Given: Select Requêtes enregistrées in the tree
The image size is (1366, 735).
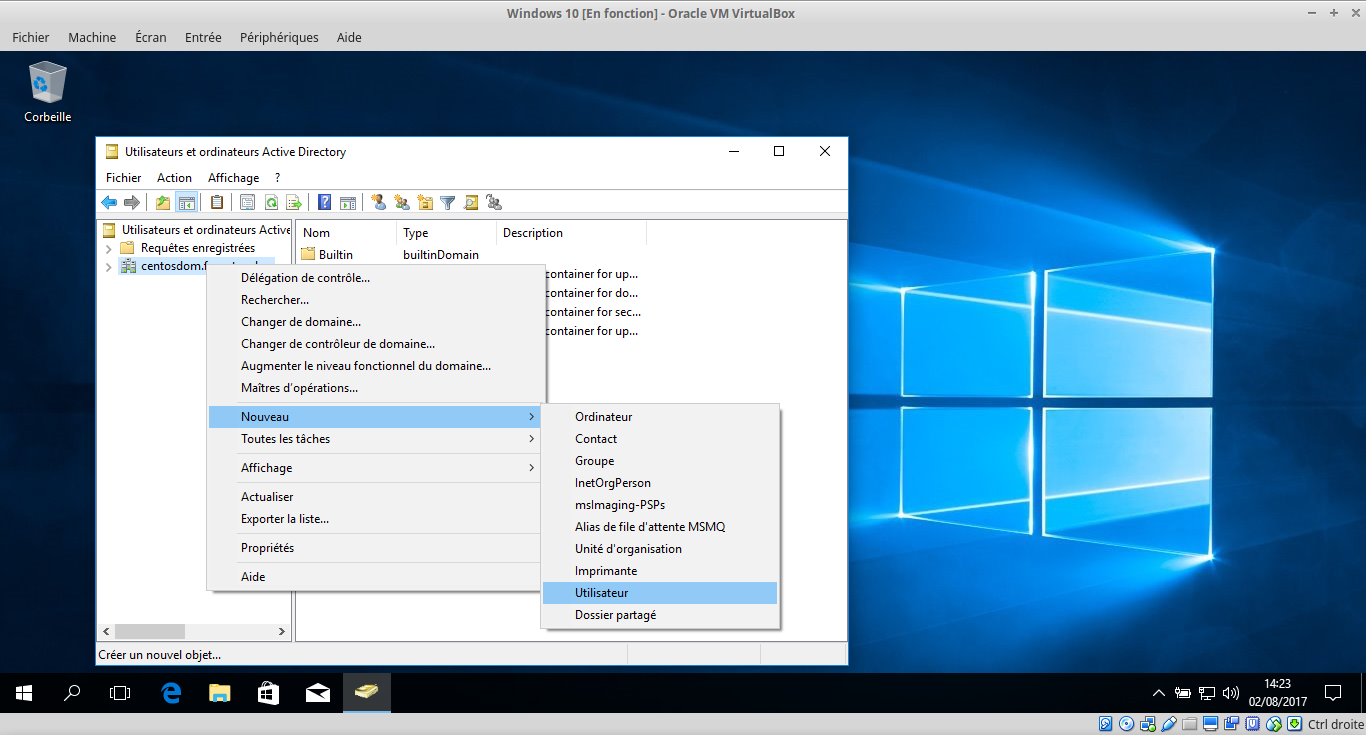Looking at the screenshot, I should click(x=198, y=248).
